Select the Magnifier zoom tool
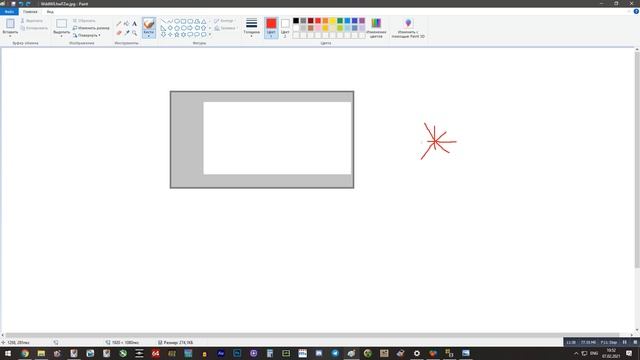Image resolution: width=640 pixels, height=360 pixels. [135, 33]
